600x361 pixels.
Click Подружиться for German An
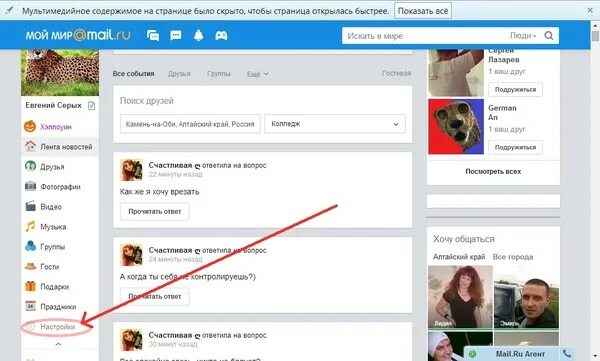[515, 147]
